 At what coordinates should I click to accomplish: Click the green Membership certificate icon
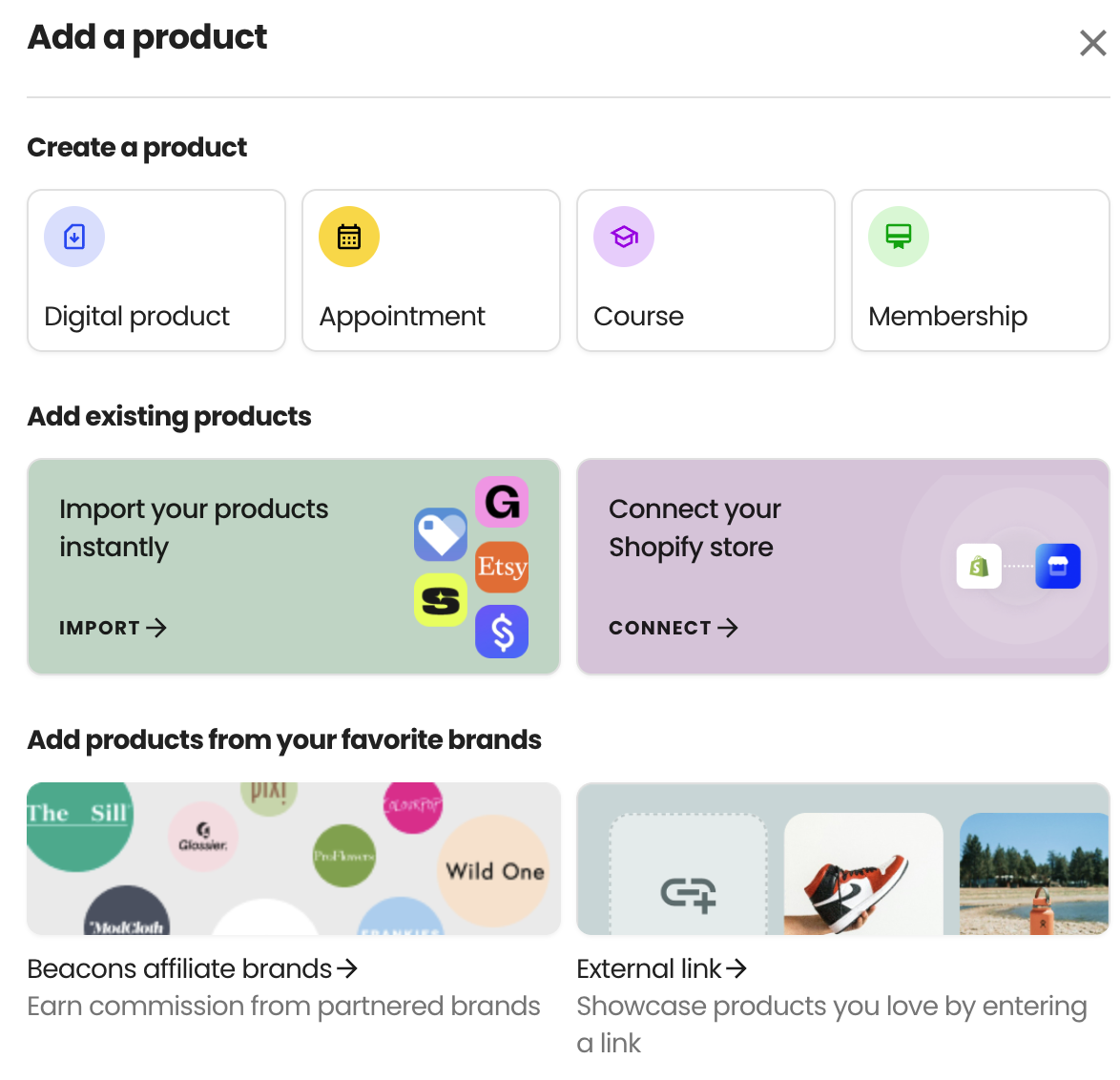point(898,237)
